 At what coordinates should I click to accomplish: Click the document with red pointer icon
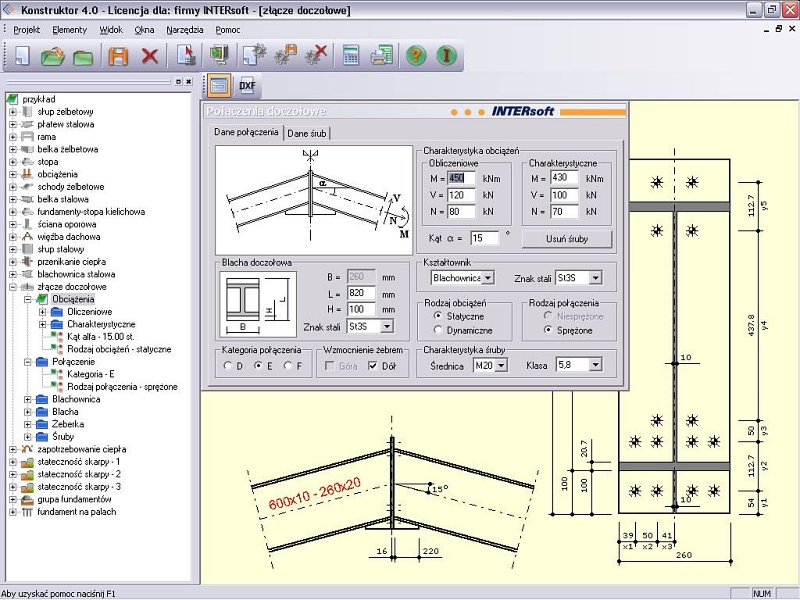click(186, 55)
